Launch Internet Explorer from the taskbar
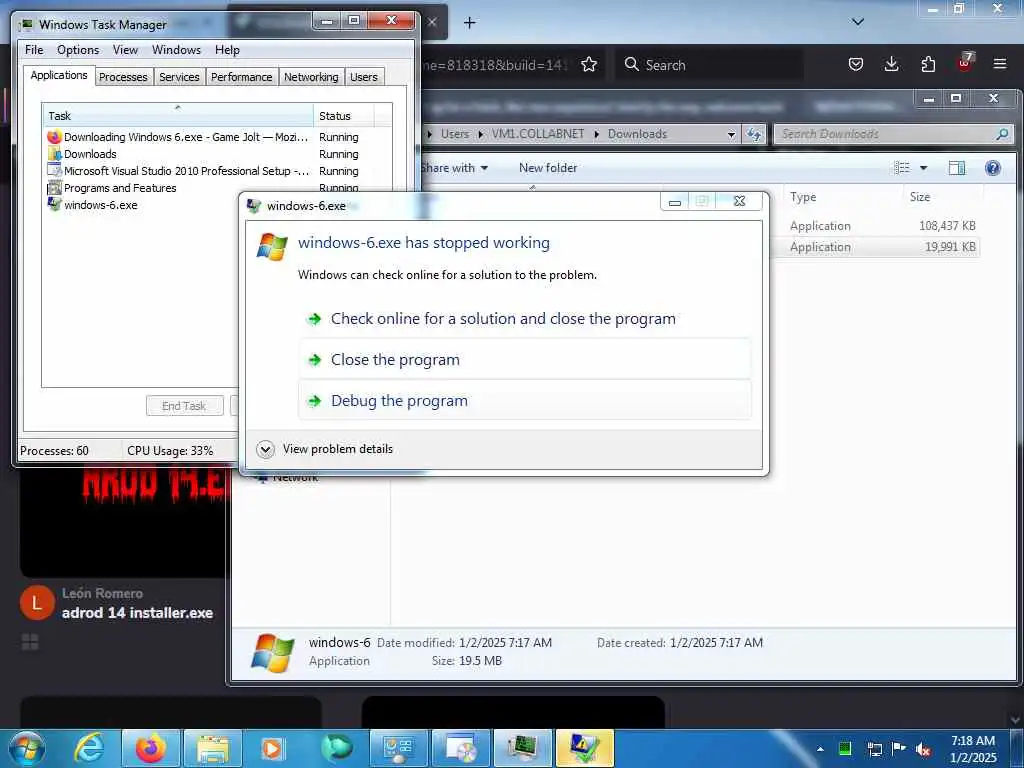1024x768 pixels. [x=89, y=748]
